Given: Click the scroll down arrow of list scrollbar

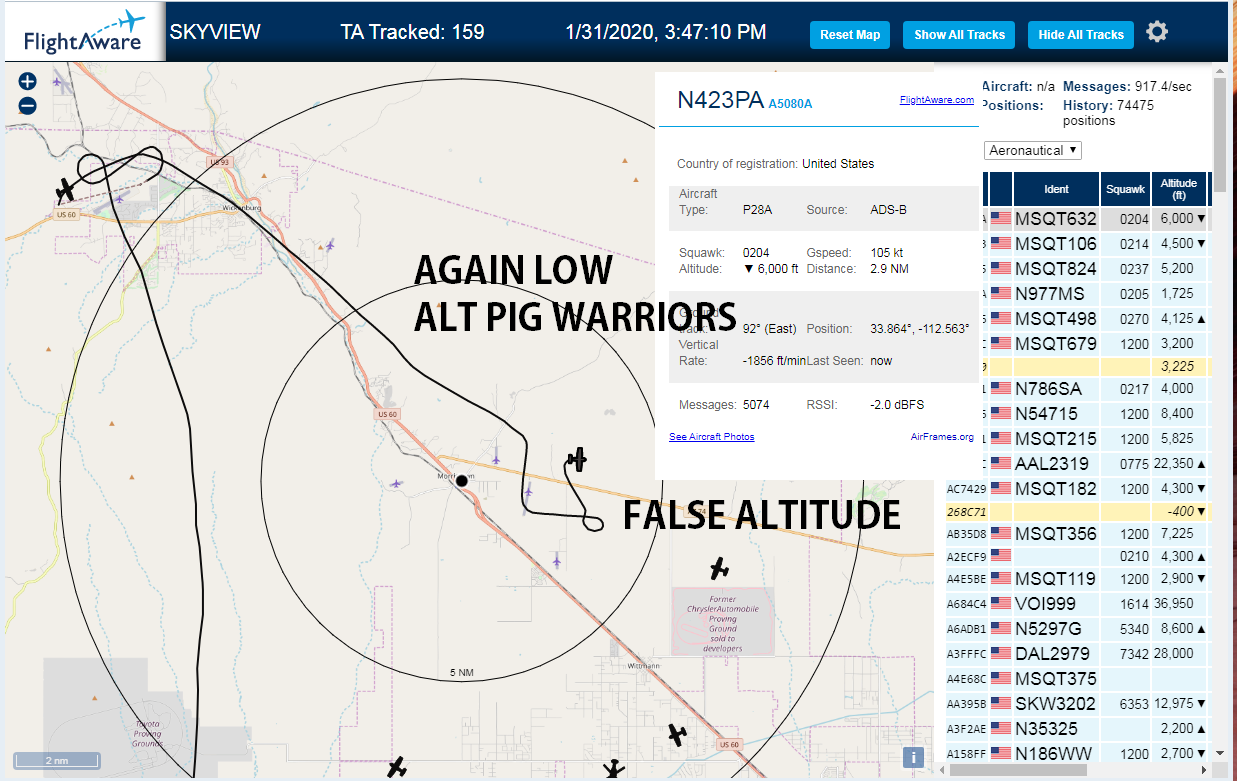Looking at the screenshot, I should pyautogui.click(x=1220, y=753).
